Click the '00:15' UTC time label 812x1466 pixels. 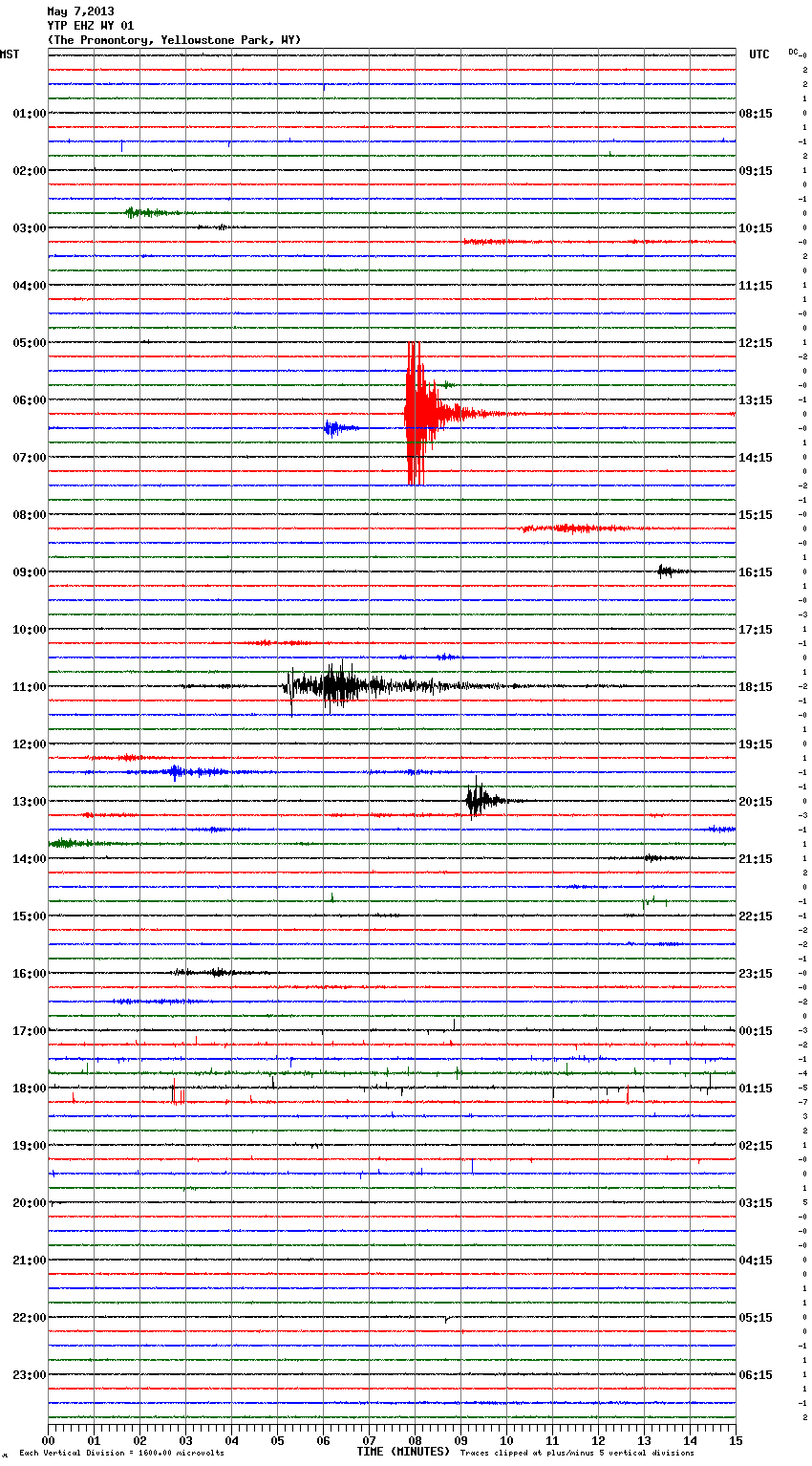pos(756,1031)
